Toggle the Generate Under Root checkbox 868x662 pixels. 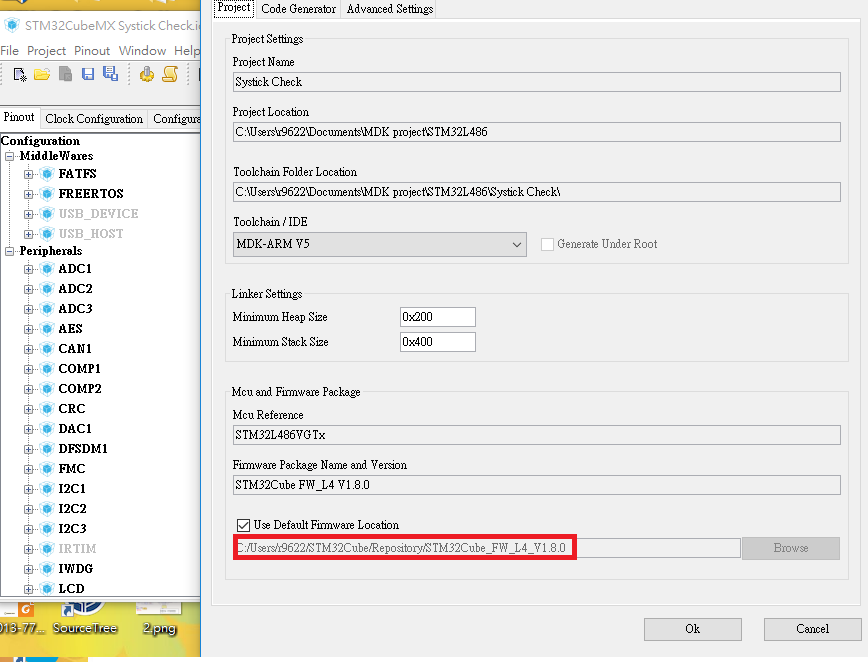pos(547,244)
